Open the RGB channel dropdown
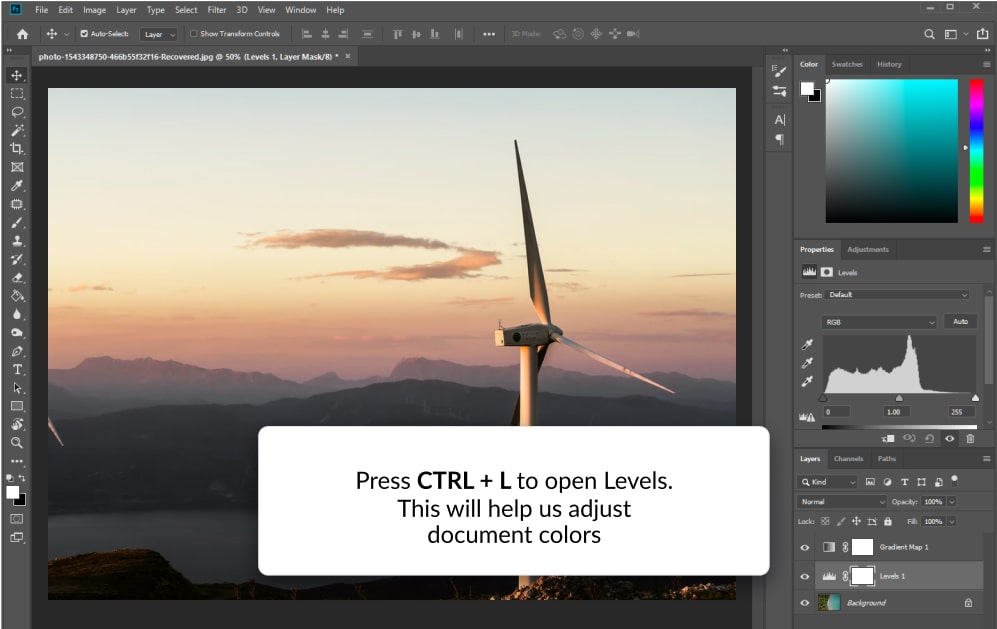997x629 pixels. (879, 322)
